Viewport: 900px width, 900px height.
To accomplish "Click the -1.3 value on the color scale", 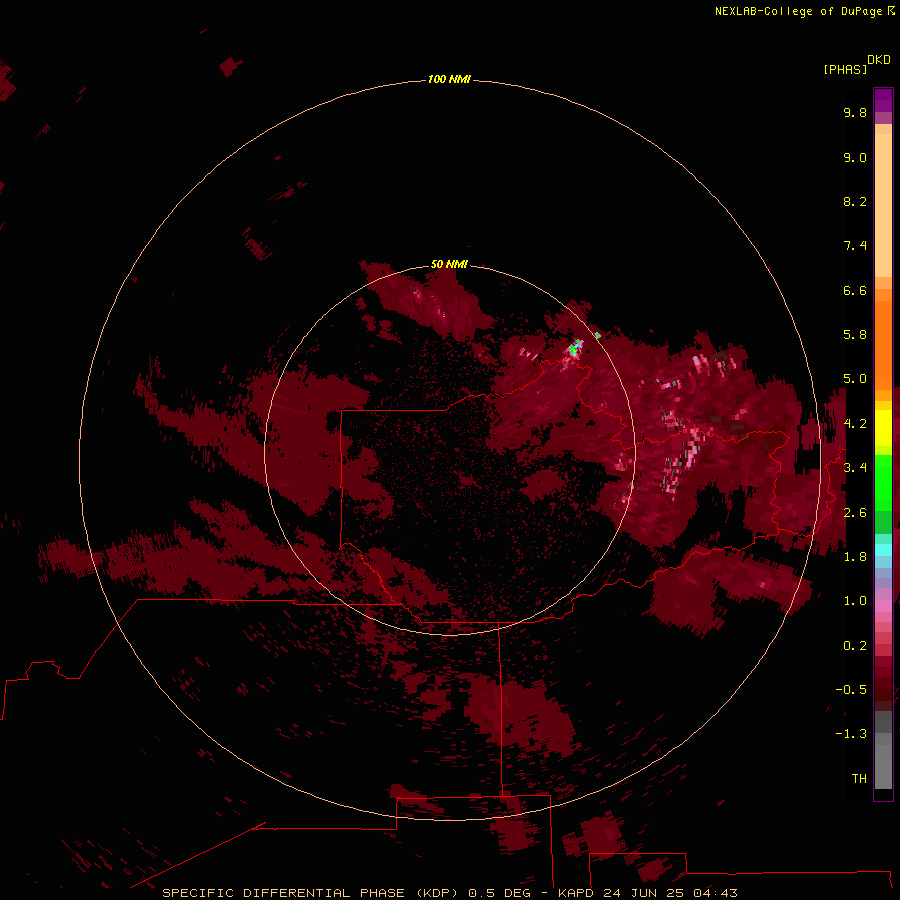I will click(851, 734).
